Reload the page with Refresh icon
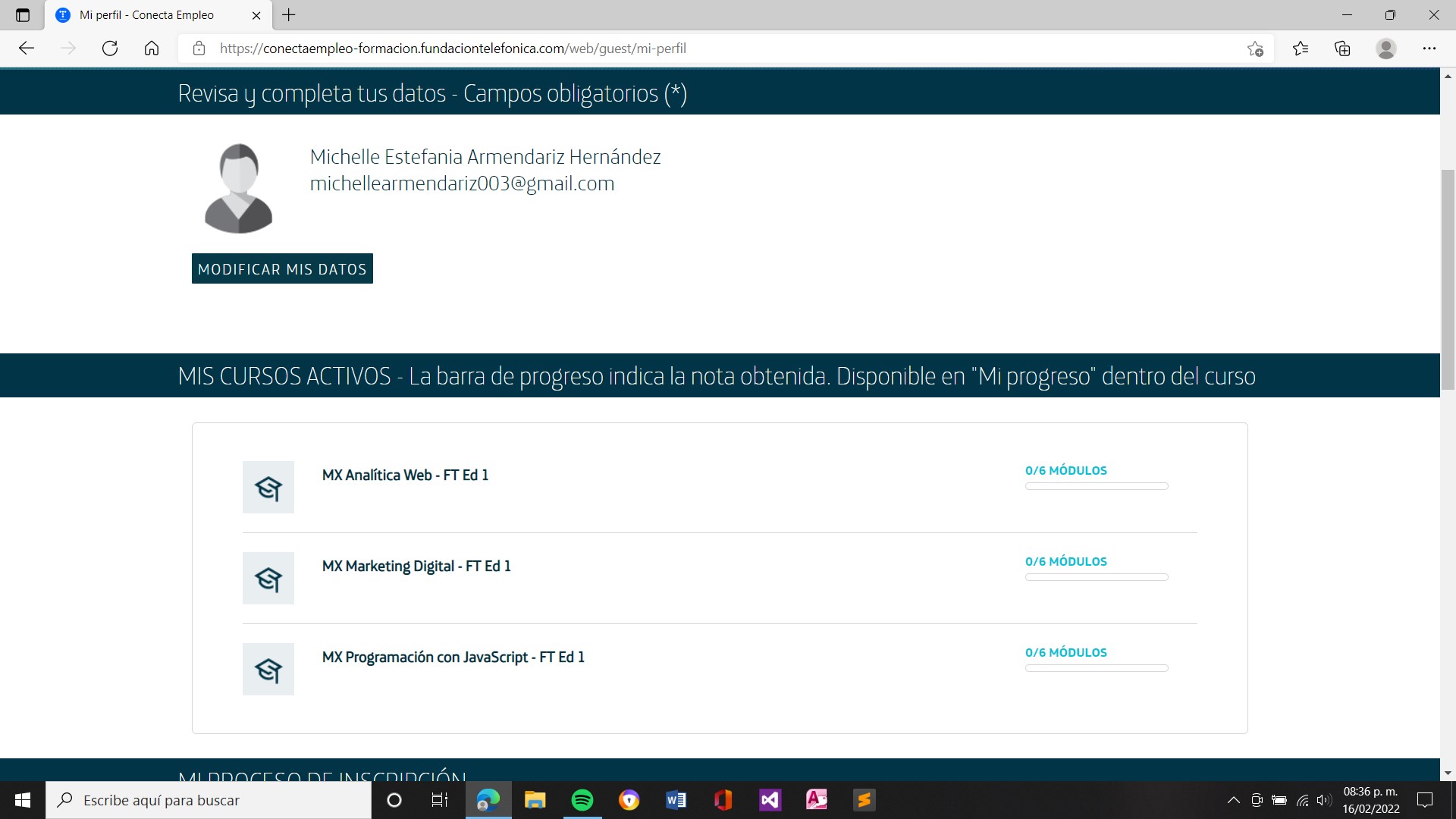1456x819 pixels. click(x=110, y=49)
